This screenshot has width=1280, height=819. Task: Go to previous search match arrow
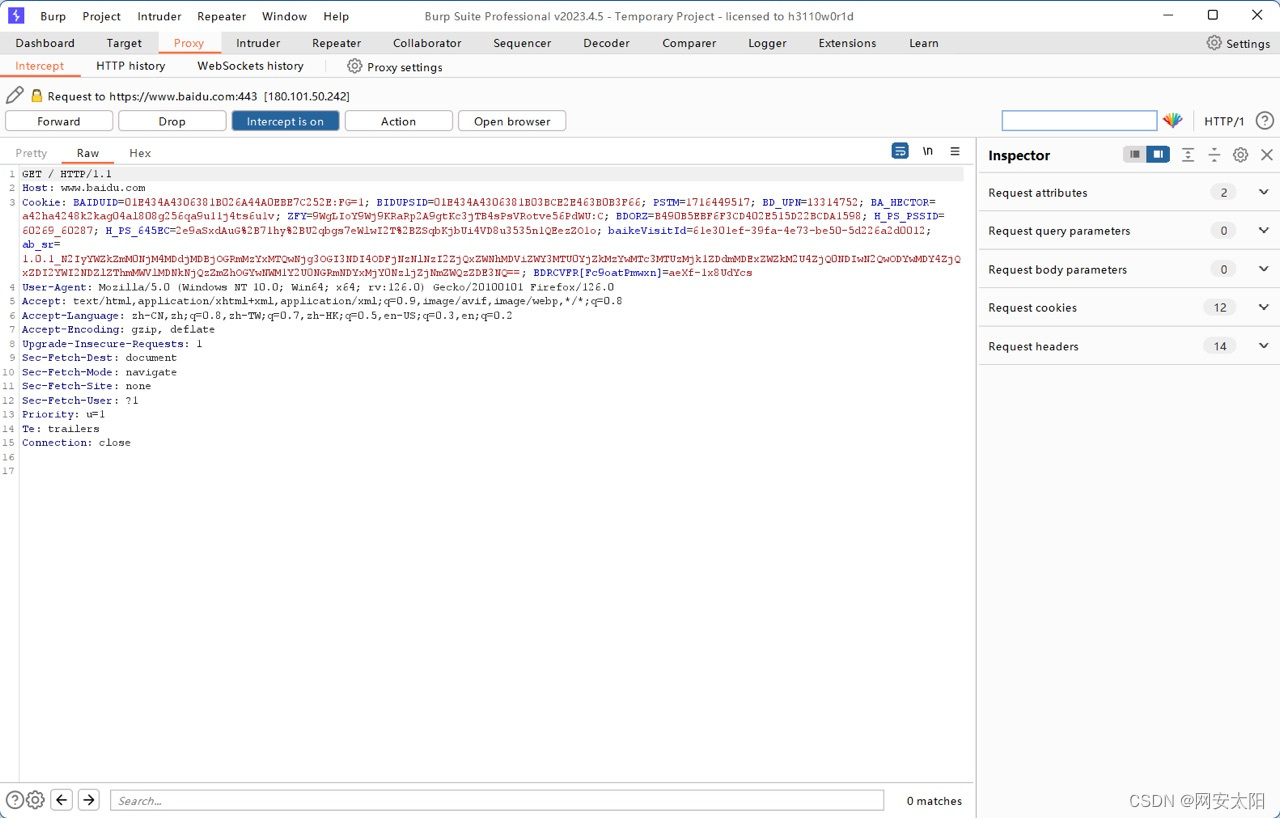[62, 799]
